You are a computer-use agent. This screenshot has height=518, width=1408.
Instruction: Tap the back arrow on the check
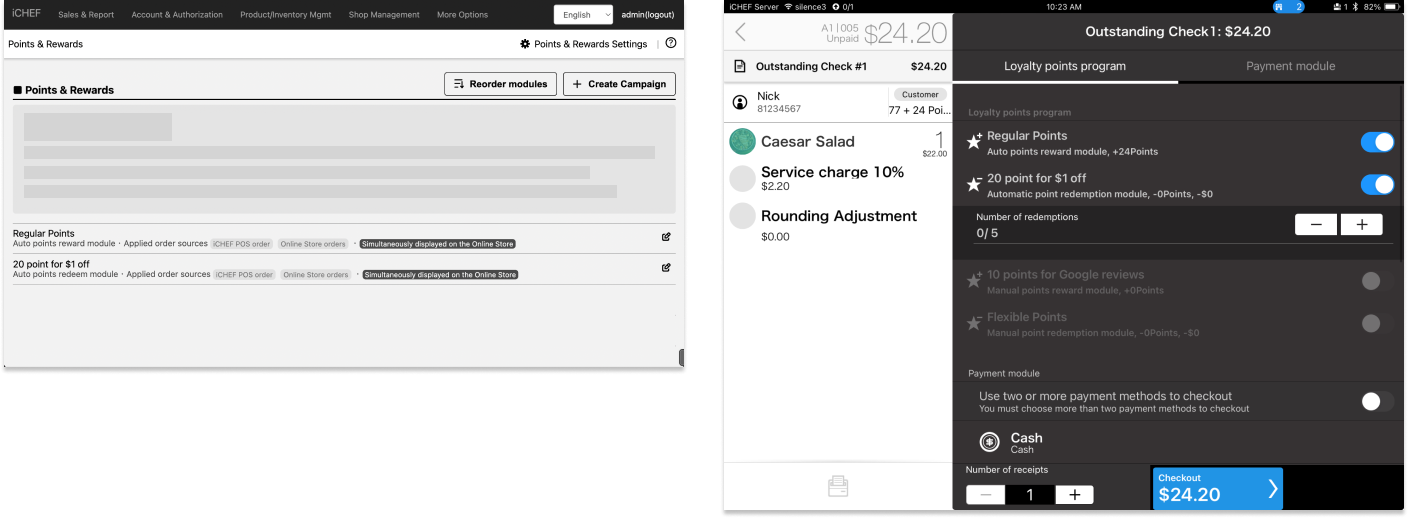tap(741, 33)
